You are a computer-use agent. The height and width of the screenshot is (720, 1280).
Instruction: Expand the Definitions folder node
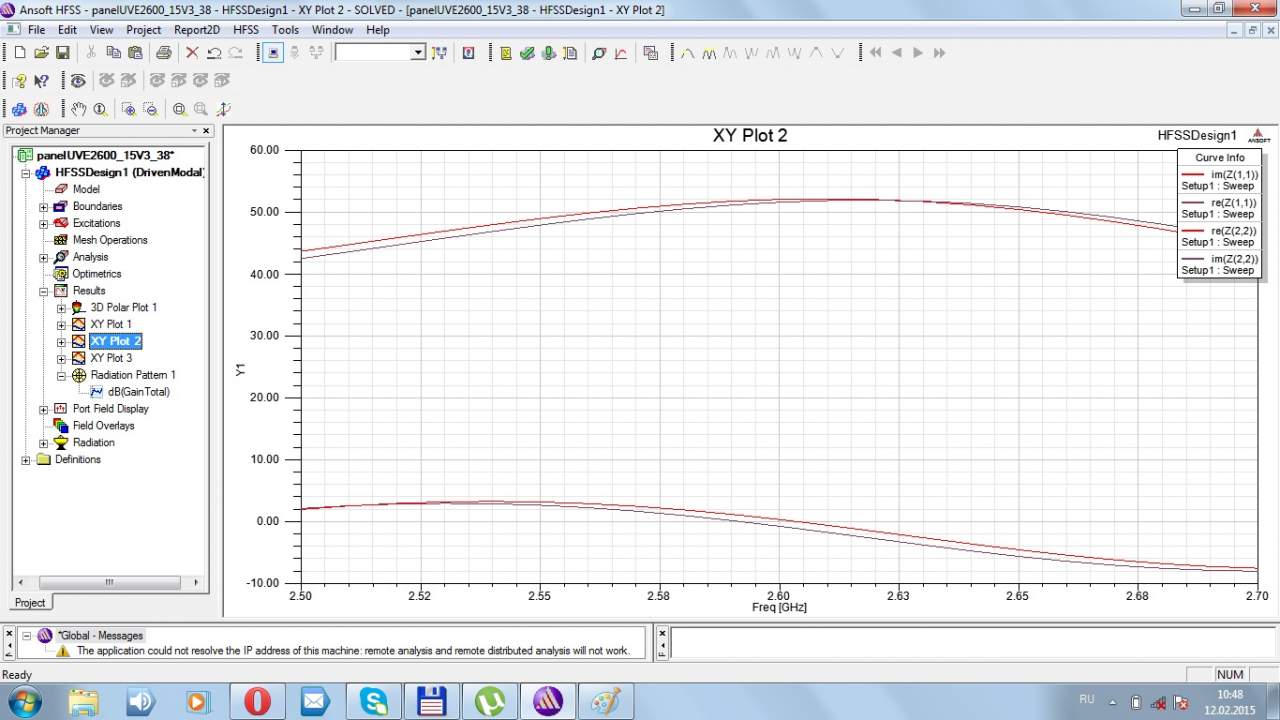click(25, 460)
